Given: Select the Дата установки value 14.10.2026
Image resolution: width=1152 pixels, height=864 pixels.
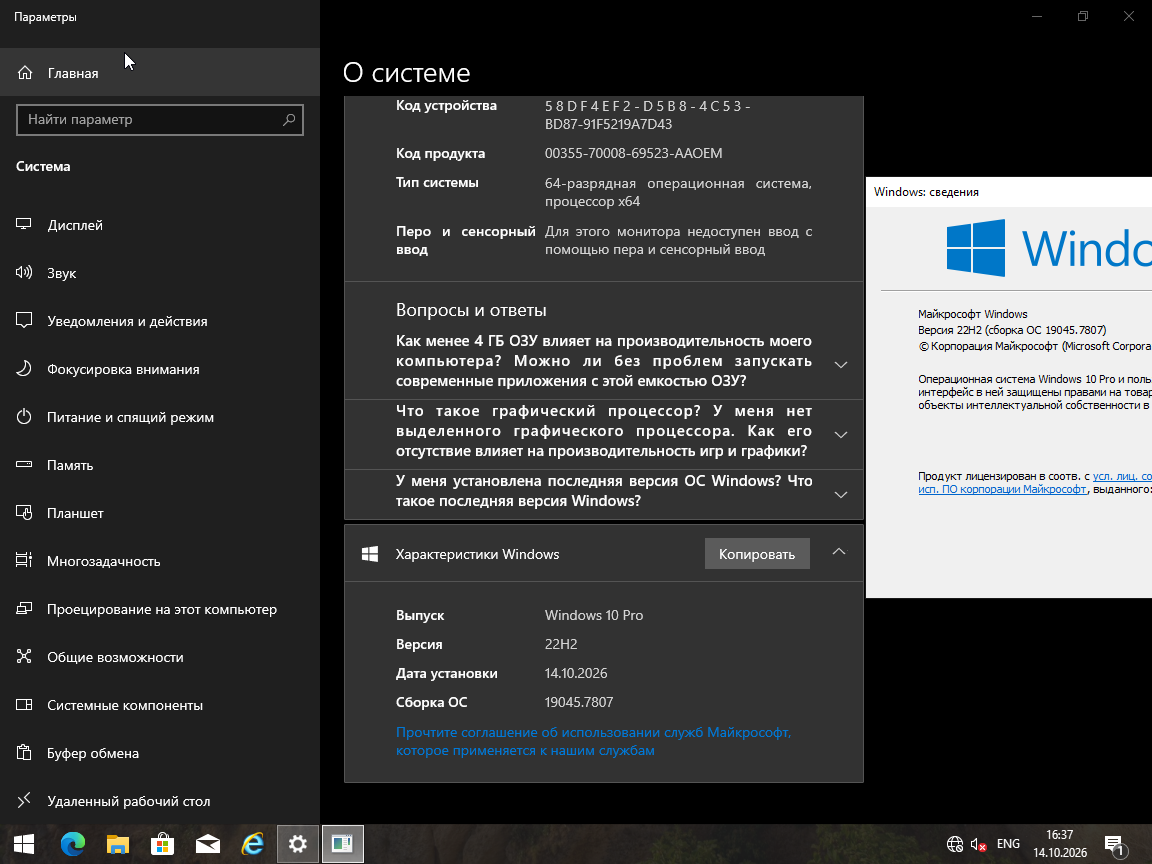Looking at the screenshot, I should tap(576, 673).
